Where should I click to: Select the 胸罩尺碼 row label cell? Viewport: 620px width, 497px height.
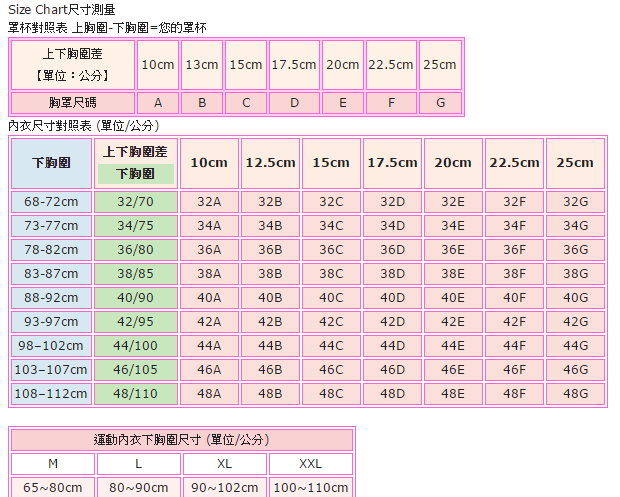coord(72,103)
